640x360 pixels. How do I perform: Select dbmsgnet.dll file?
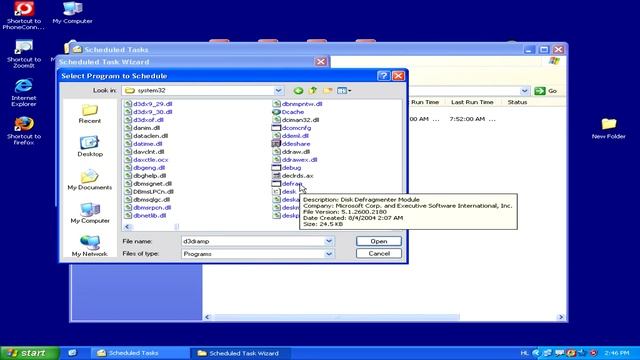pos(148,184)
